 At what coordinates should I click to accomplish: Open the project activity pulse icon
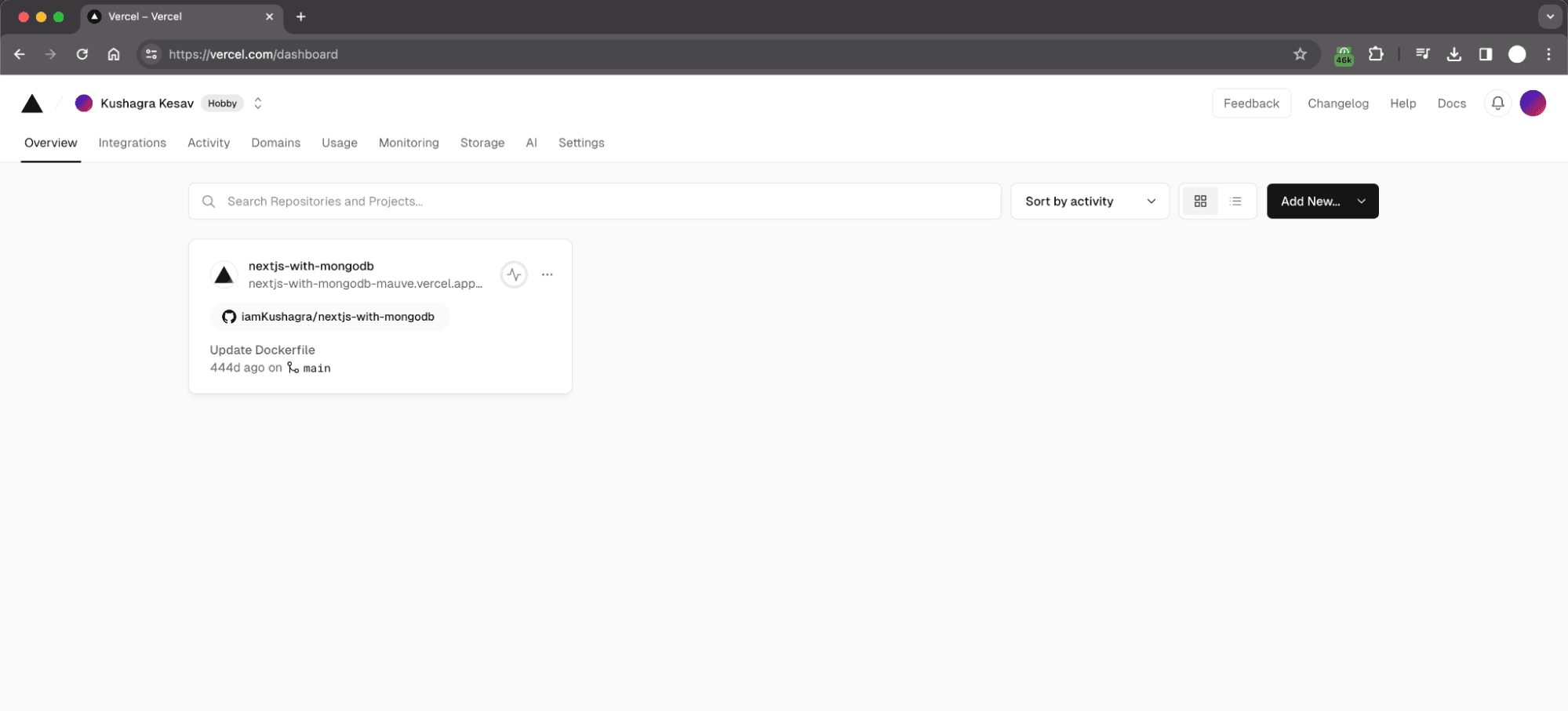514,274
